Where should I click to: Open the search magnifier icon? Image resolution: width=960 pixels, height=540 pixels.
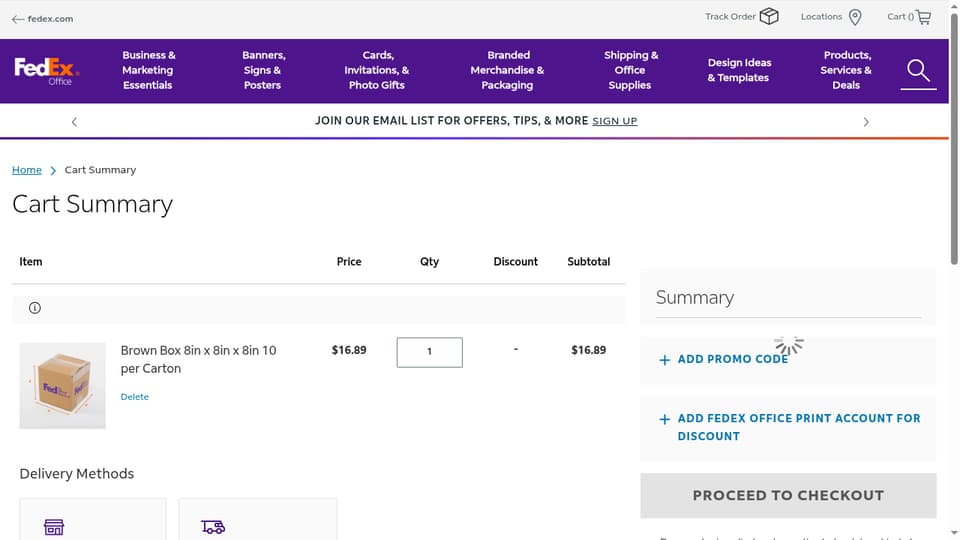918,70
